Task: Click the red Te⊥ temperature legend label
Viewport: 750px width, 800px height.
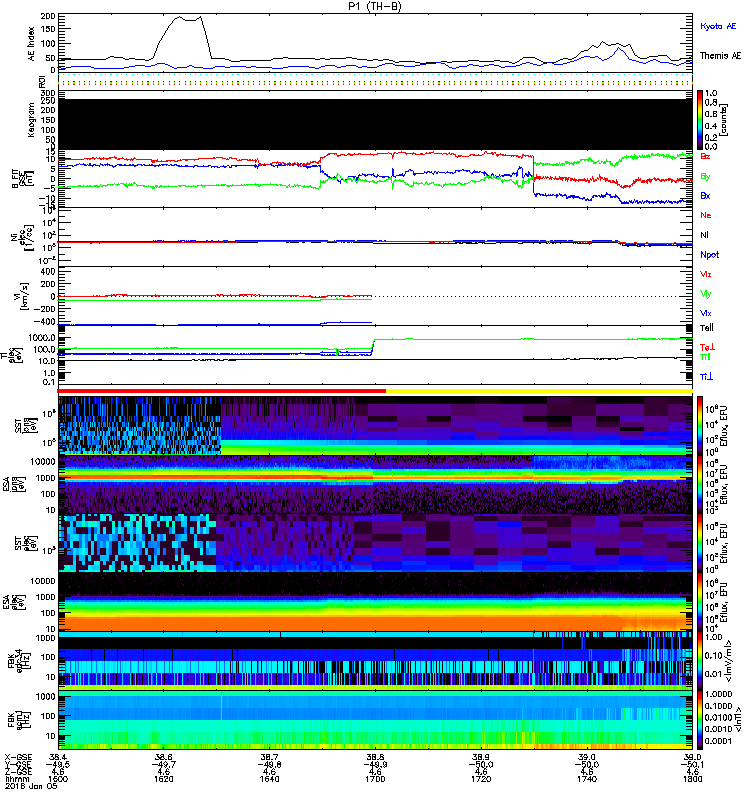Action: point(707,347)
